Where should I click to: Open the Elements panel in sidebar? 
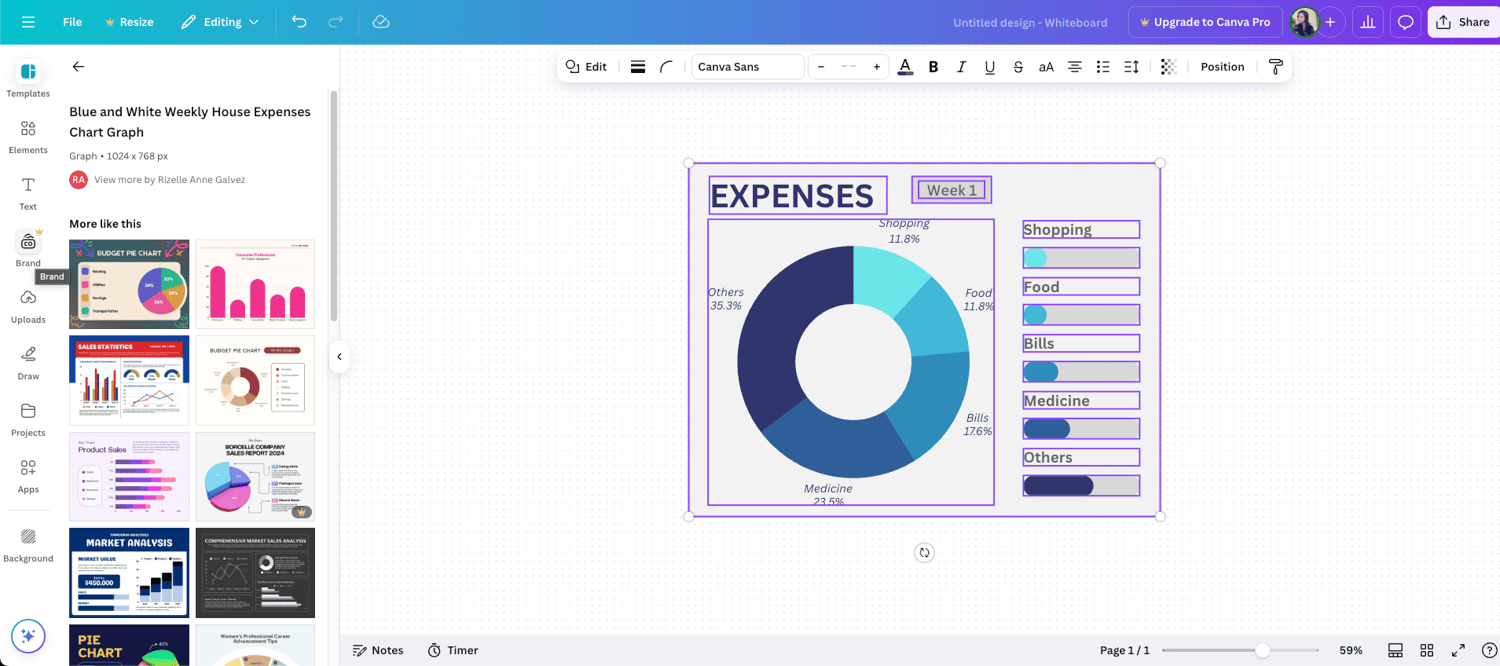[x=28, y=137]
